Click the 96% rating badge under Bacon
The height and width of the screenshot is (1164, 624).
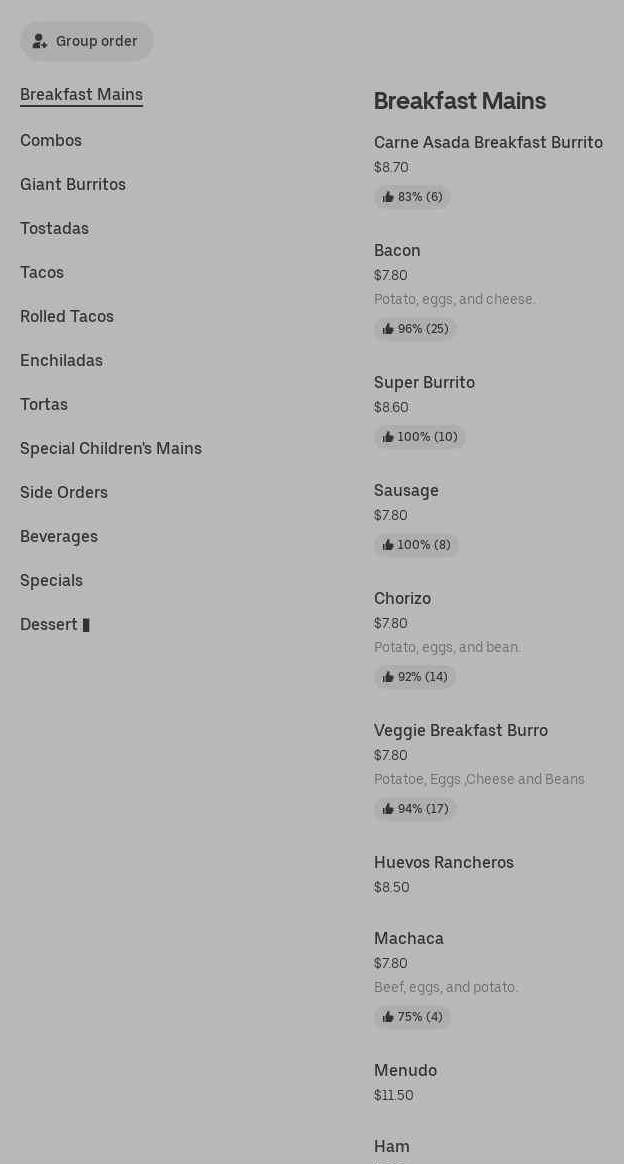click(415, 329)
